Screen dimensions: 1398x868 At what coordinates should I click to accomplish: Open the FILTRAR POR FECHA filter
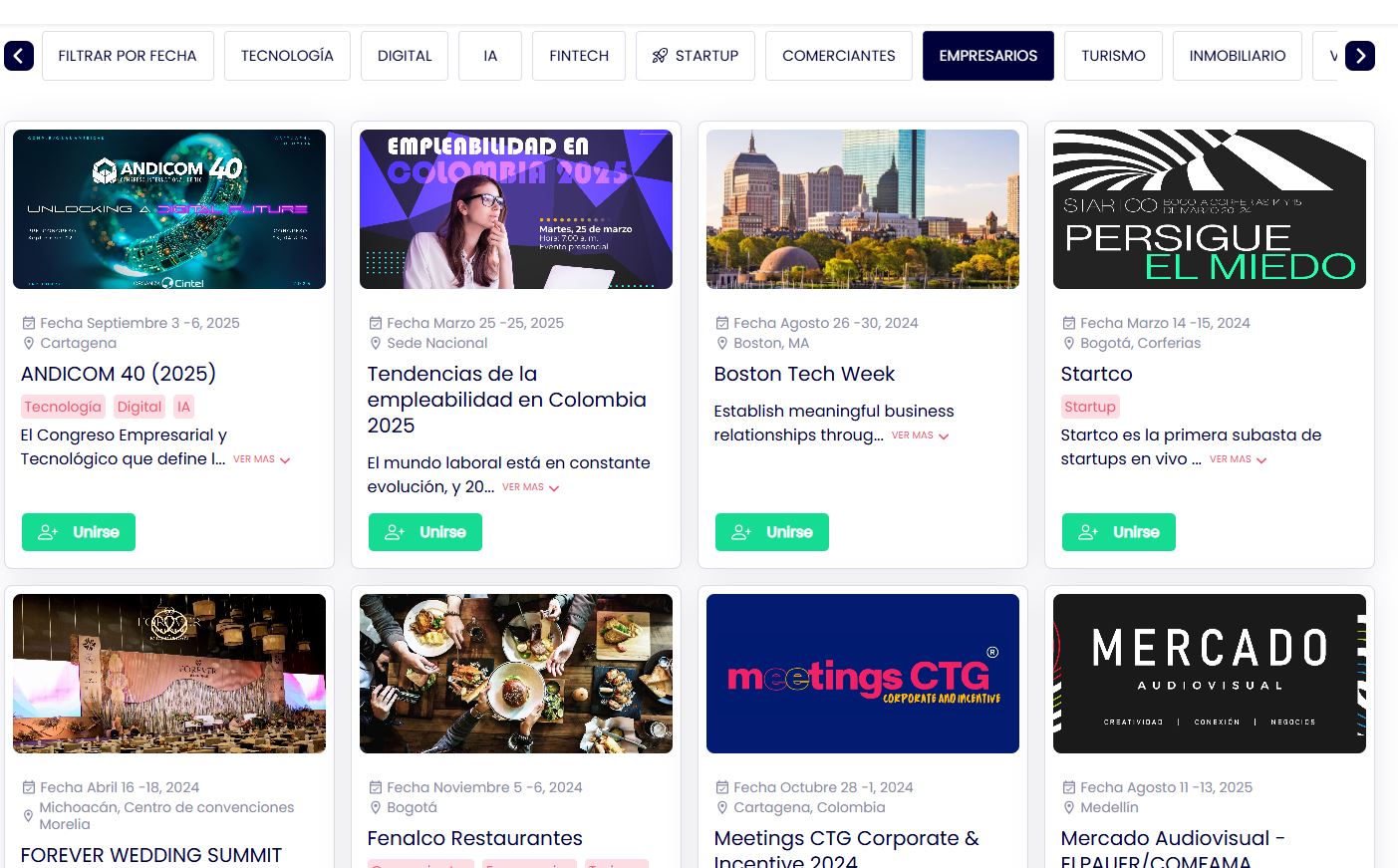click(x=128, y=56)
